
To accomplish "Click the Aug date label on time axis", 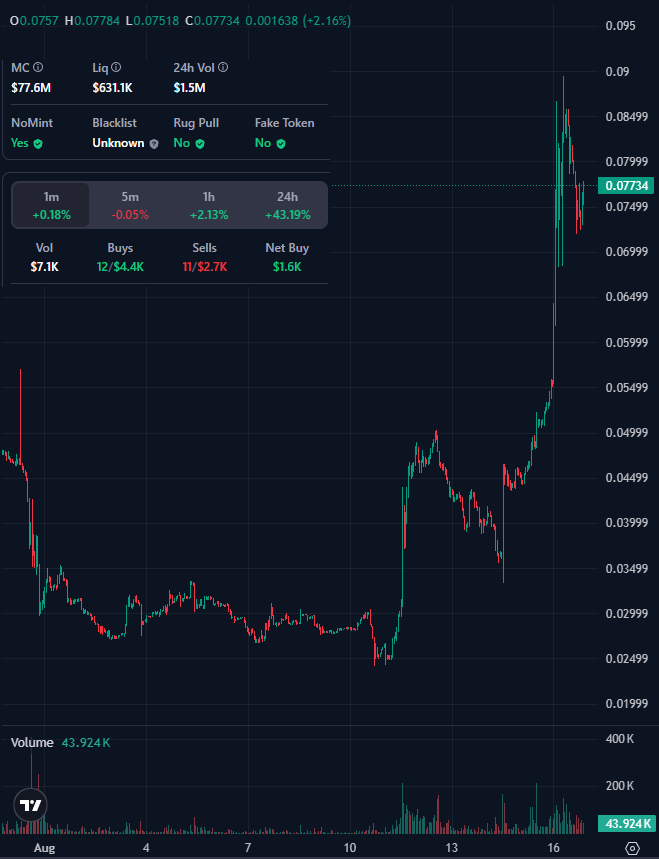I will (44, 848).
